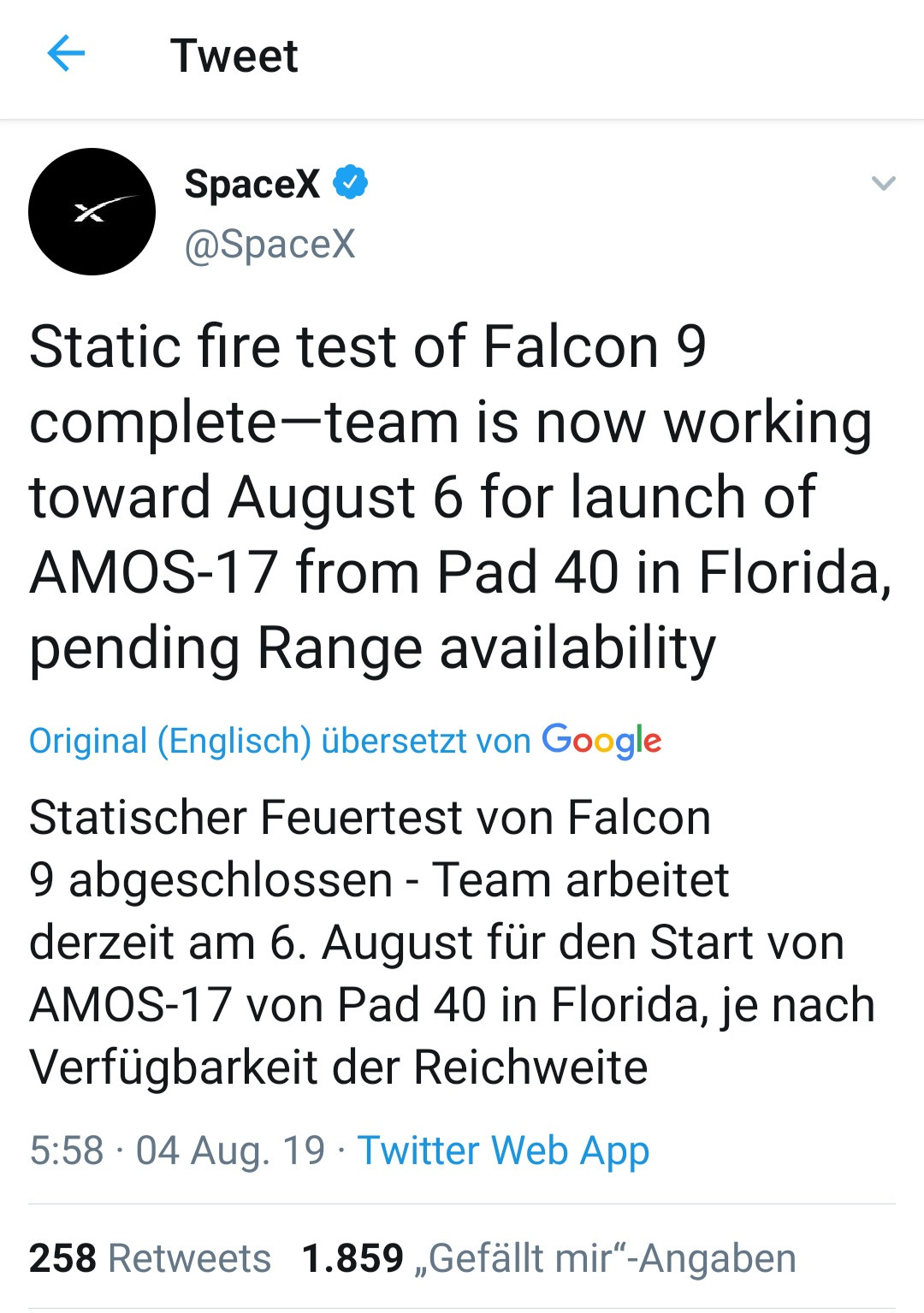924x1313 pixels.
Task: Open the Twitter Web App link
Action: tap(503, 1150)
